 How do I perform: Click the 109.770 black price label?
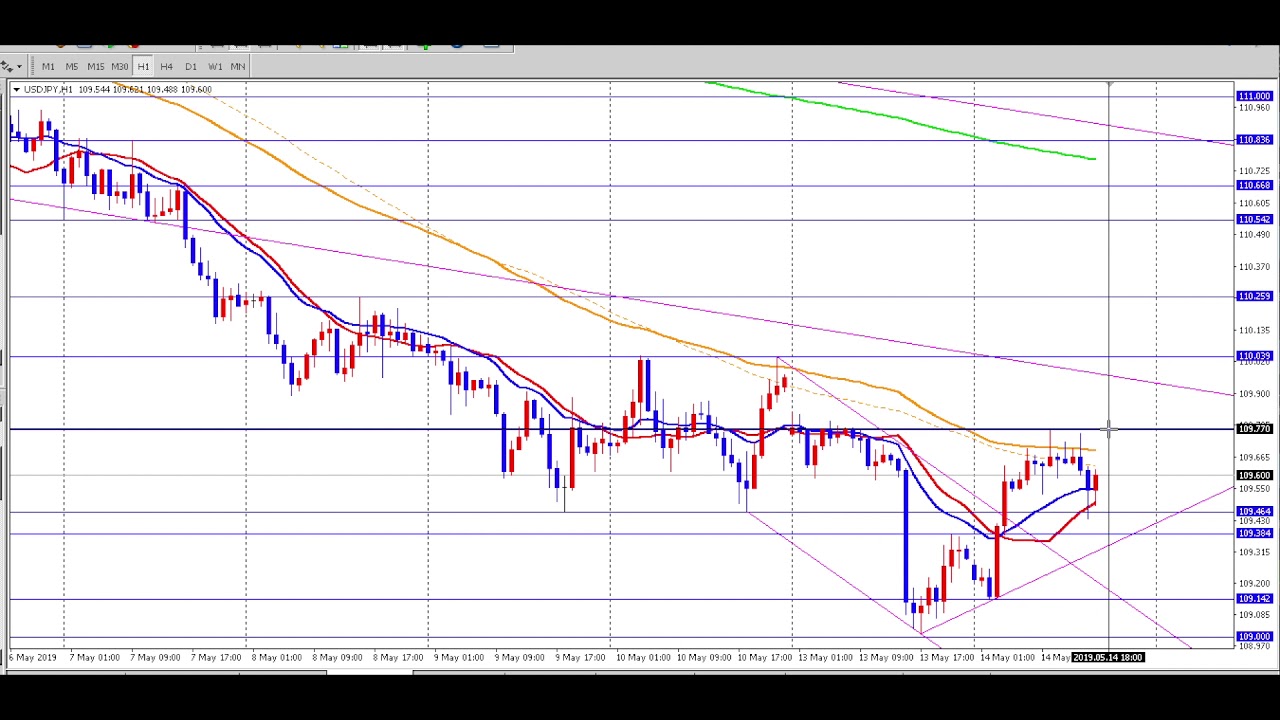pos(1254,429)
